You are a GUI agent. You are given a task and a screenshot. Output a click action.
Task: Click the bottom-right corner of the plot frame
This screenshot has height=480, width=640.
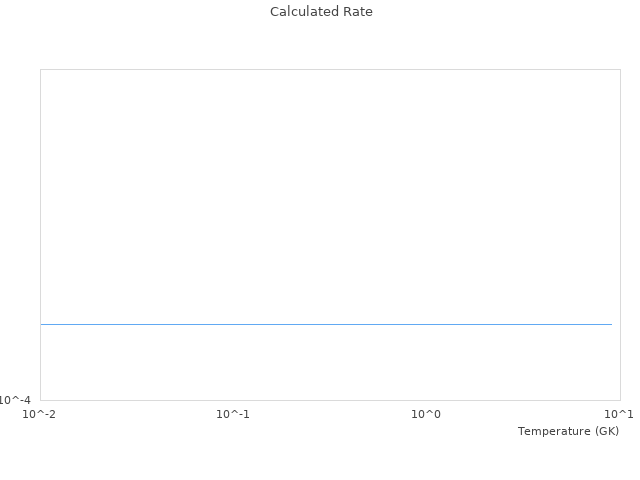click(x=620, y=400)
